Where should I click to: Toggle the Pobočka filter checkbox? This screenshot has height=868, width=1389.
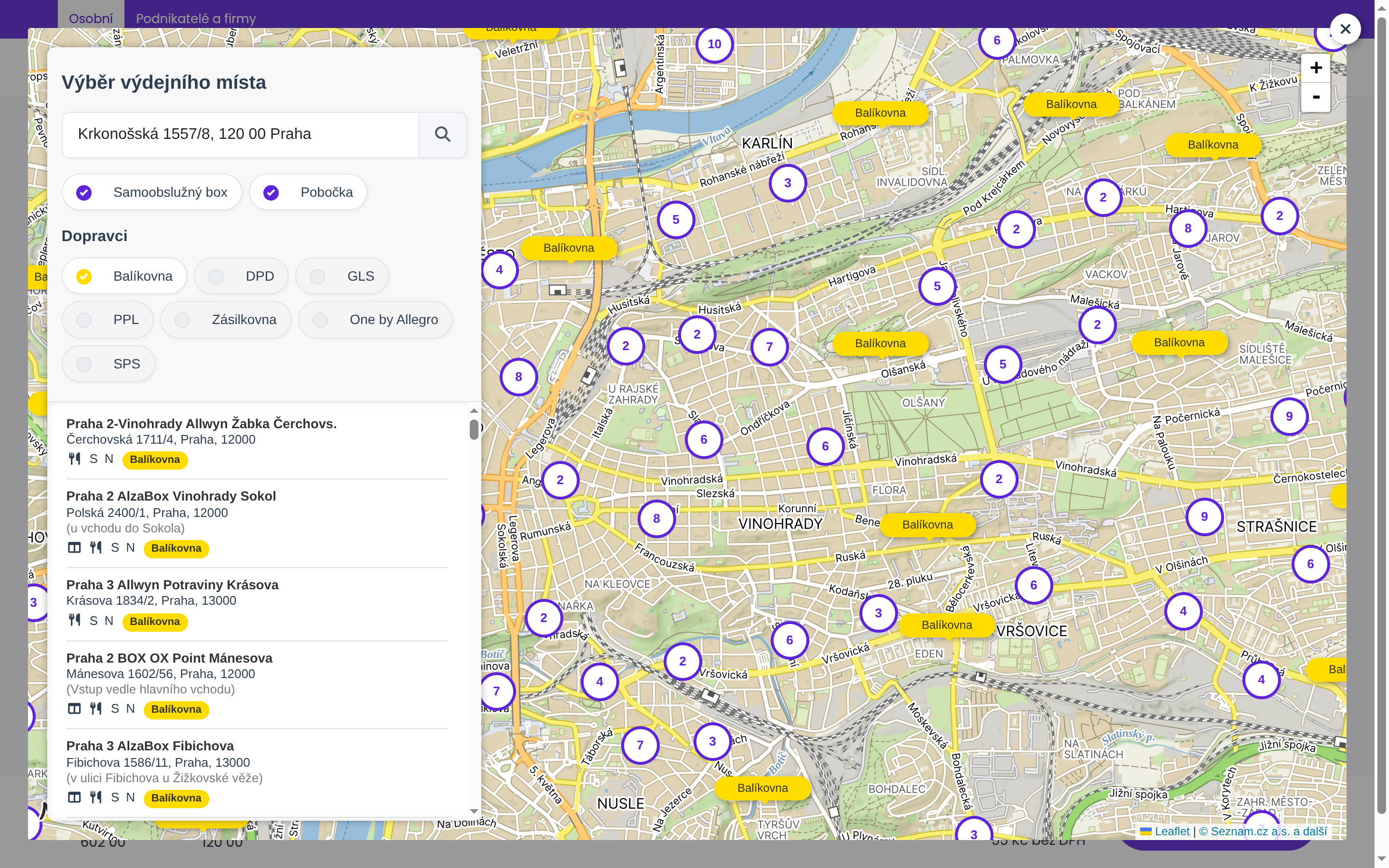[x=308, y=192]
